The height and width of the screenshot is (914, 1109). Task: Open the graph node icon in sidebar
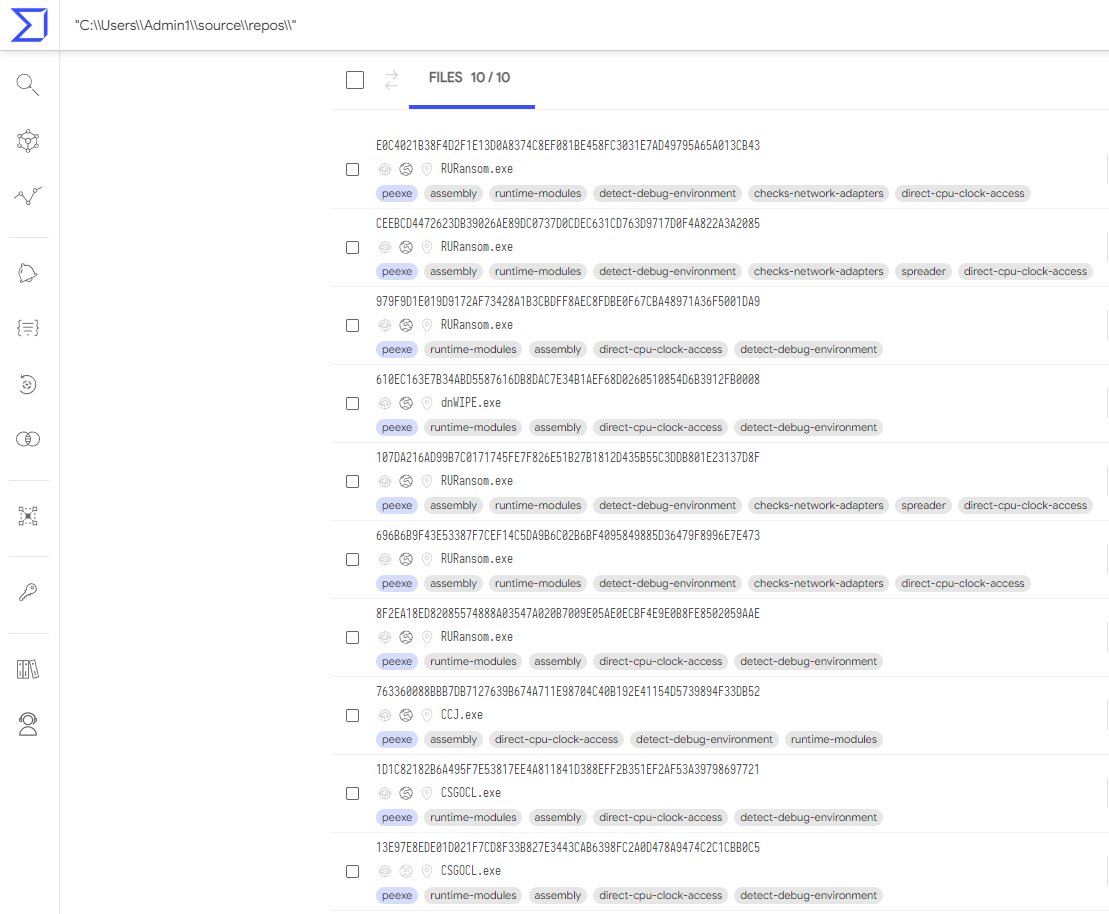coord(28,141)
